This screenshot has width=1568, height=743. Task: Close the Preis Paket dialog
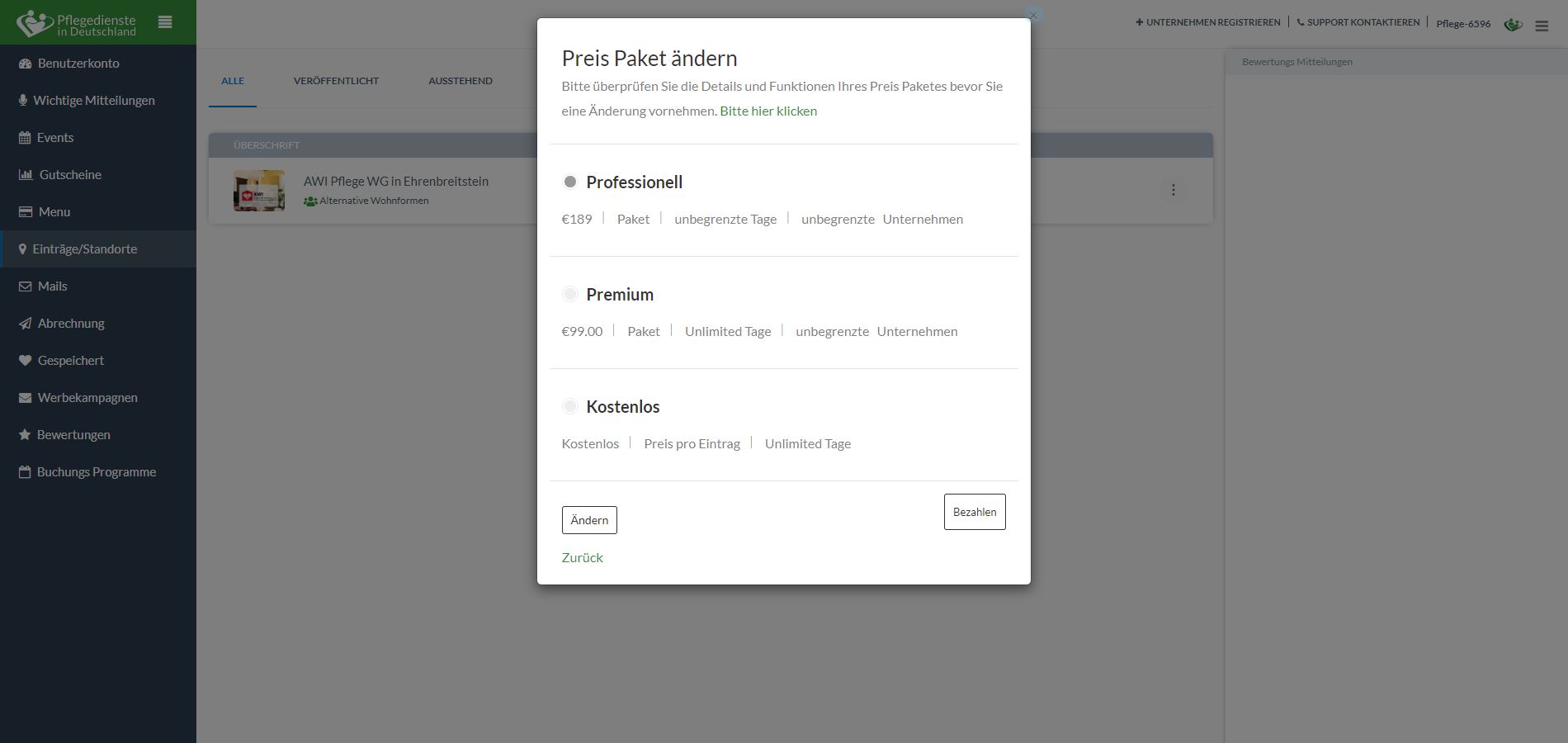(1033, 15)
